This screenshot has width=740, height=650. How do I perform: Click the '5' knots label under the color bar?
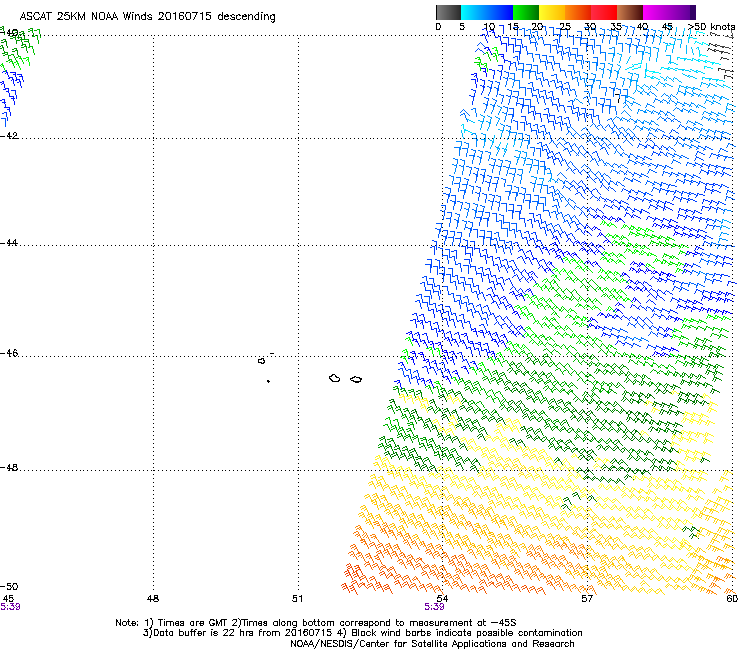click(x=462, y=27)
